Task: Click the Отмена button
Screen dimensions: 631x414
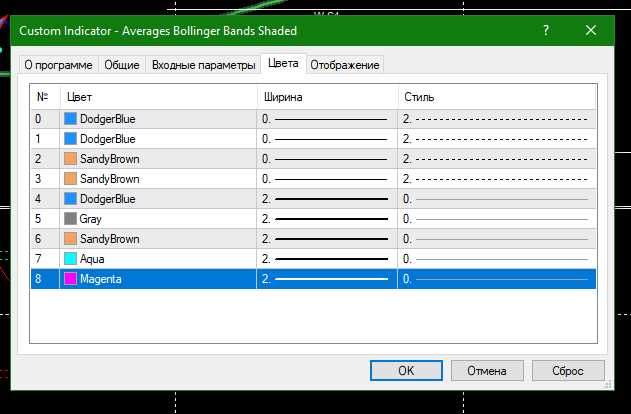Action: pos(487,371)
